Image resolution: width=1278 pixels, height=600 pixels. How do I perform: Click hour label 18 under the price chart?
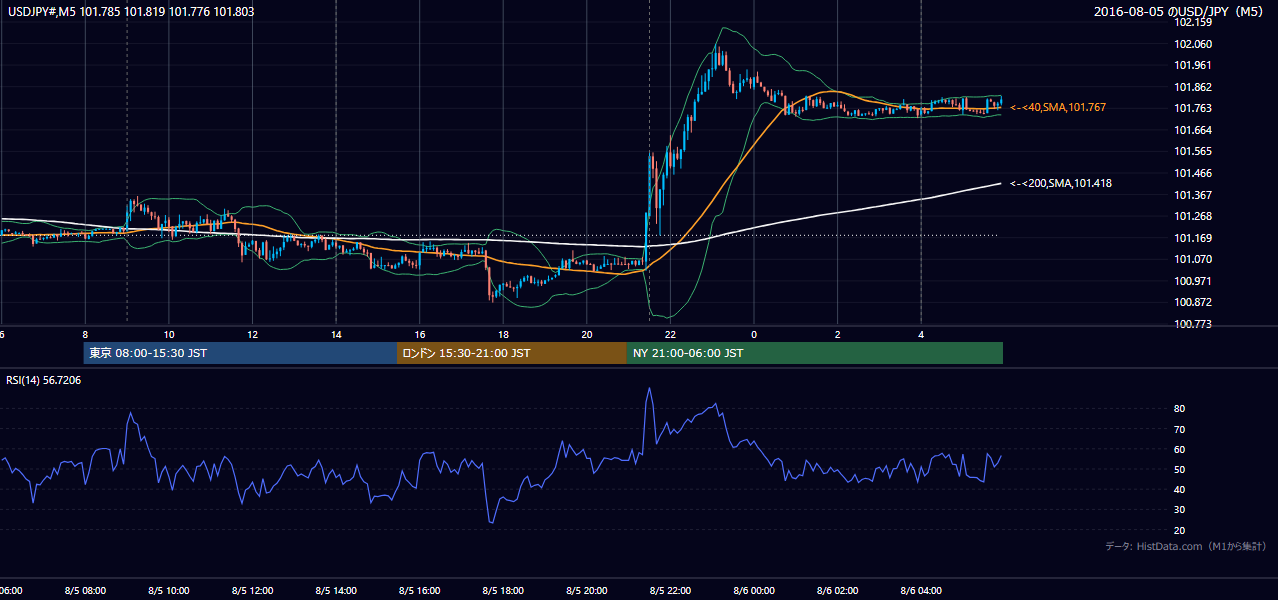pyautogui.click(x=503, y=334)
